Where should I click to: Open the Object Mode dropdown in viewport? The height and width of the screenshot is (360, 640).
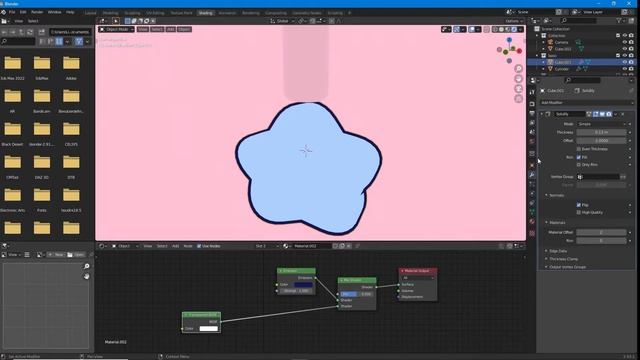pos(116,29)
